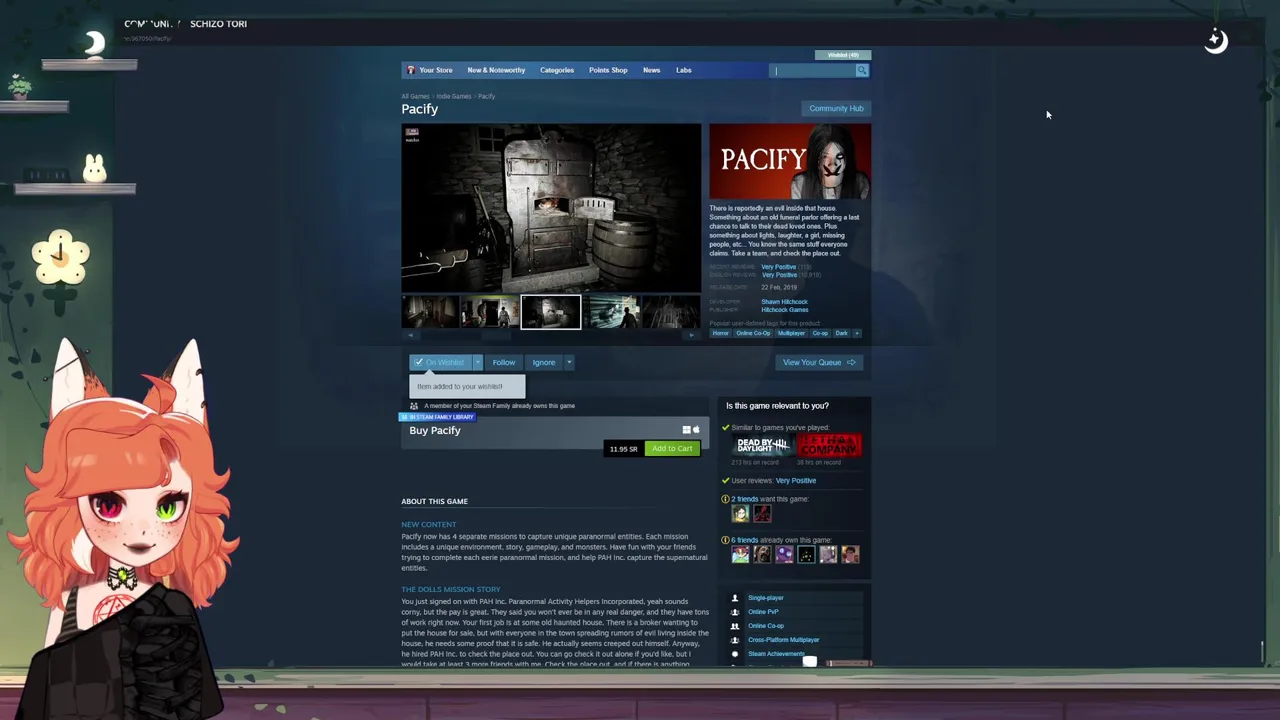The height and width of the screenshot is (720, 1280).
Task: Click the '6 friends' link
Action: click(x=745, y=540)
